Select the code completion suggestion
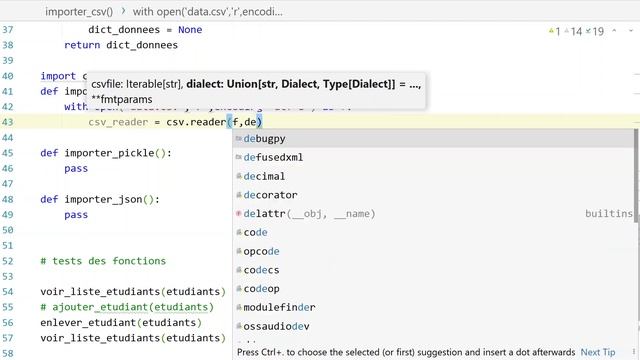This screenshot has height=360, width=640. 434,233
